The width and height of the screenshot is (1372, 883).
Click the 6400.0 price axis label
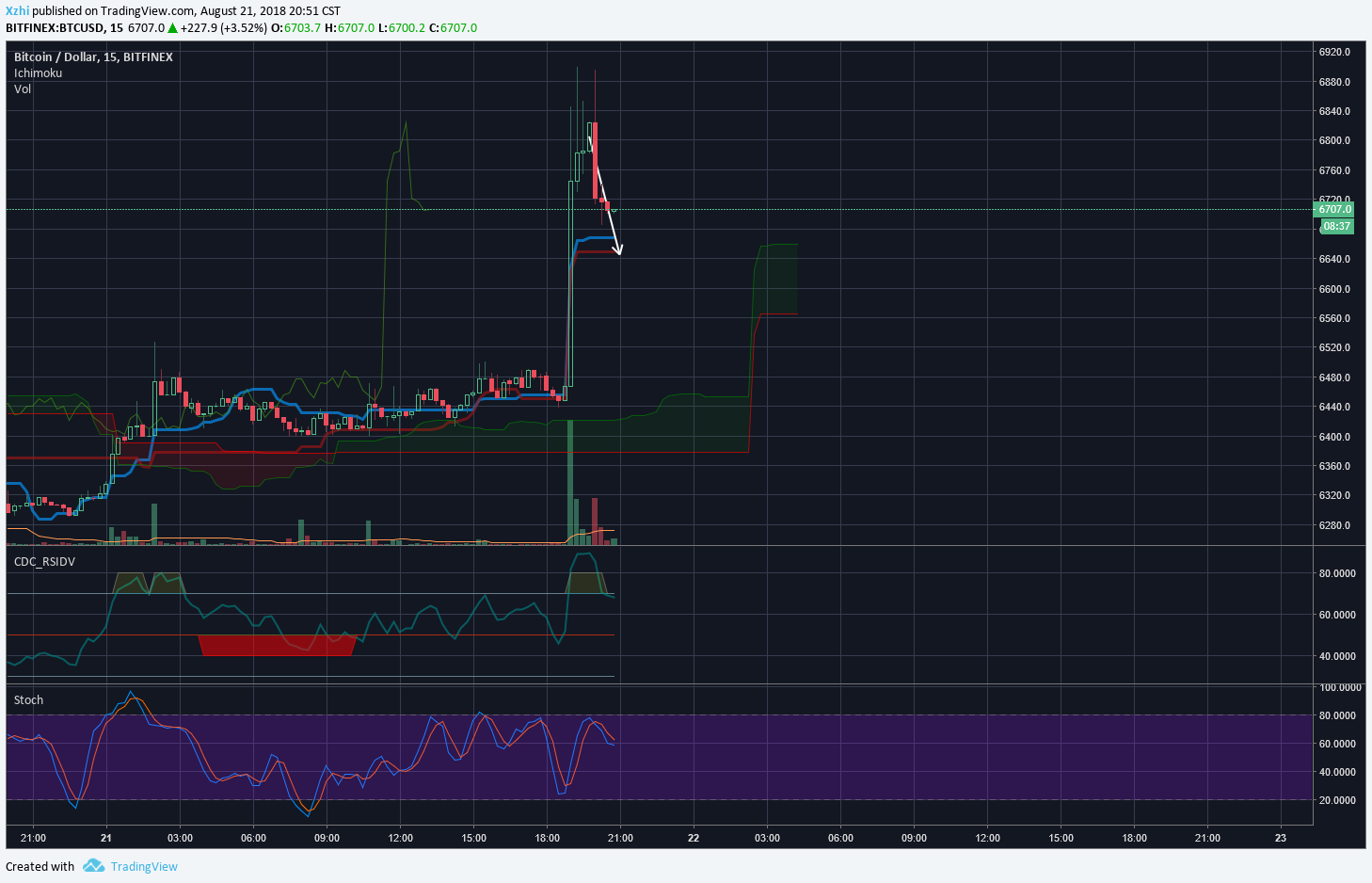(1334, 438)
